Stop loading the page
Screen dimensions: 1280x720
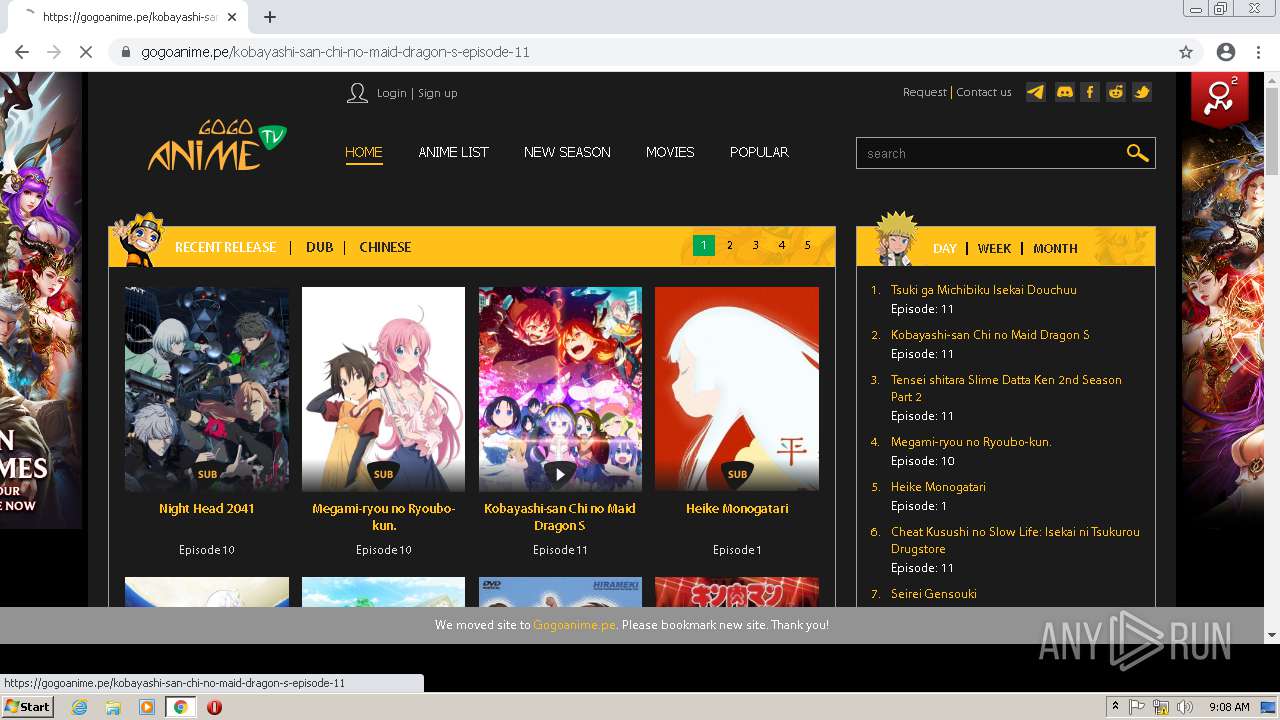pyautogui.click(x=86, y=52)
